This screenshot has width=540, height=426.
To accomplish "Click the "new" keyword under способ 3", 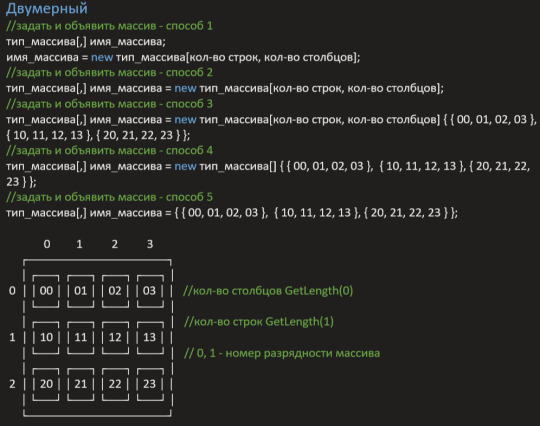I will [185, 120].
